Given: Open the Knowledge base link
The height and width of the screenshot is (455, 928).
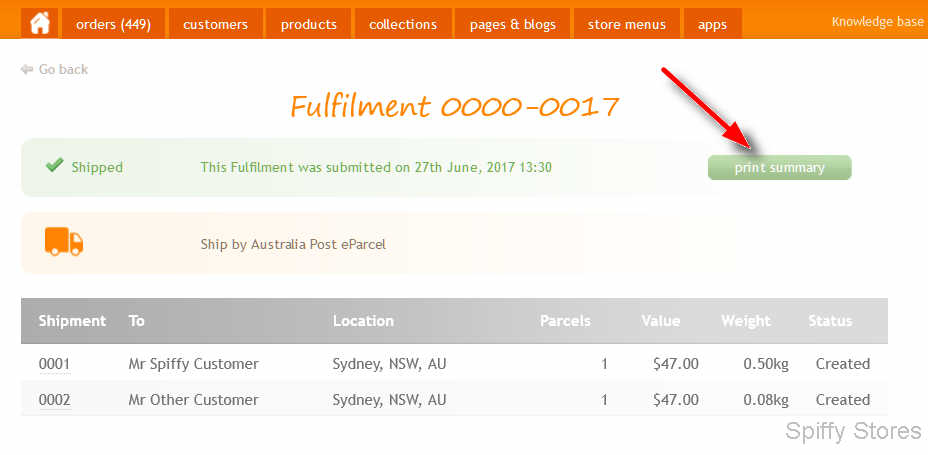Looking at the screenshot, I should pos(877,22).
